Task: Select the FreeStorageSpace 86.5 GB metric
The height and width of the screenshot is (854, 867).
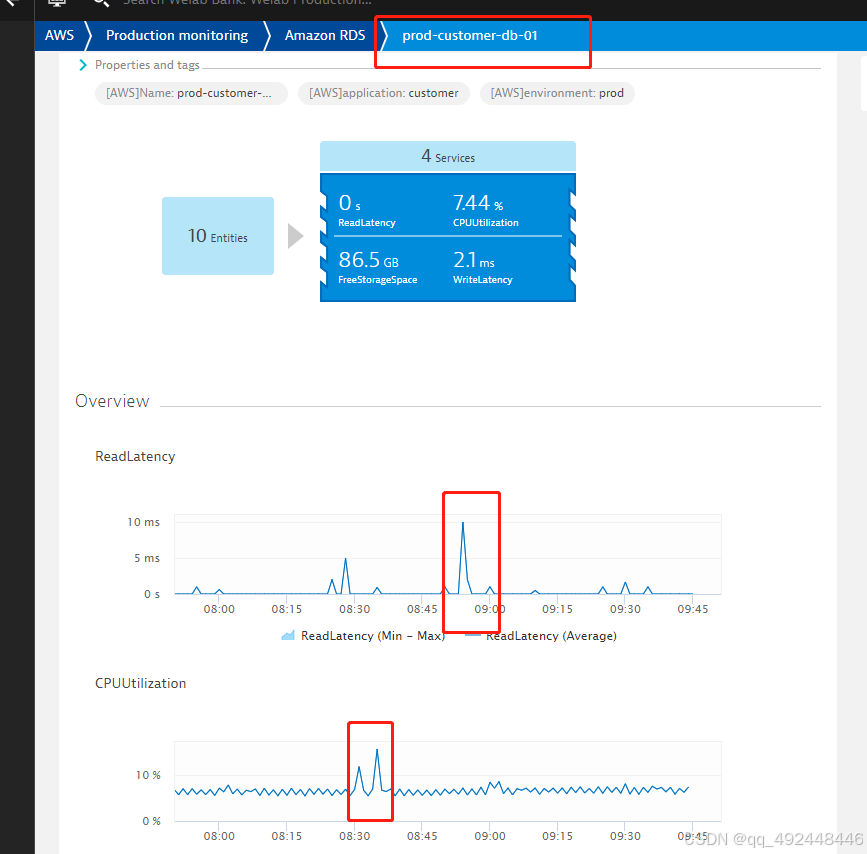Action: tap(378, 267)
